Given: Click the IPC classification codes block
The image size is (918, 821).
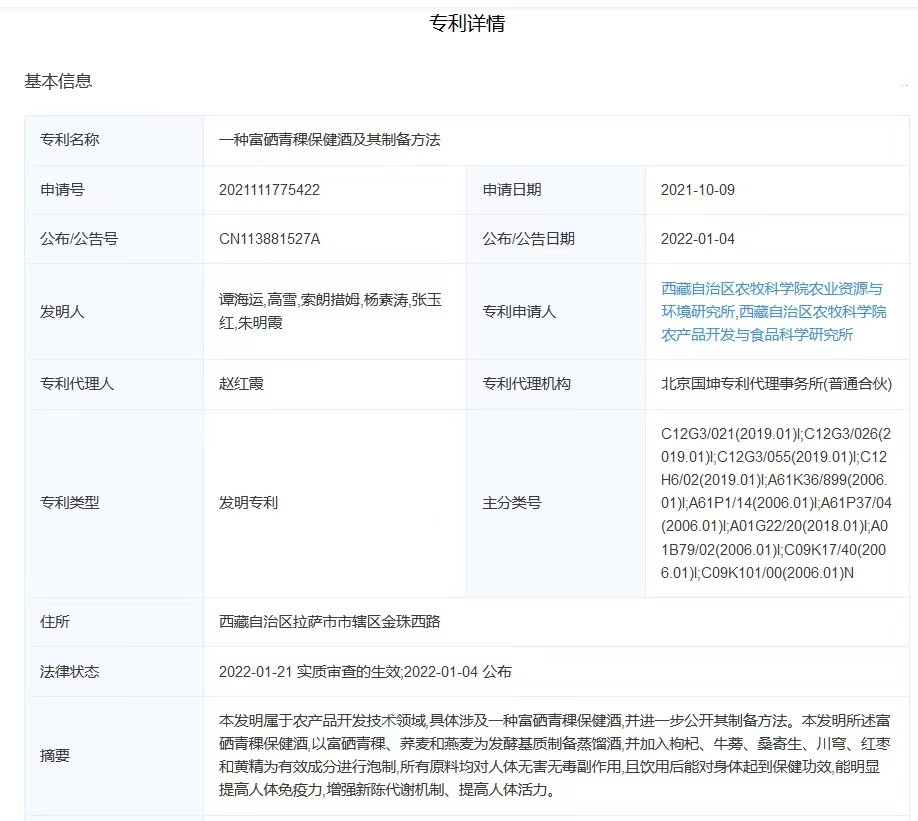Looking at the screenshot, I should pyautogui.click(x=776, y=503).
